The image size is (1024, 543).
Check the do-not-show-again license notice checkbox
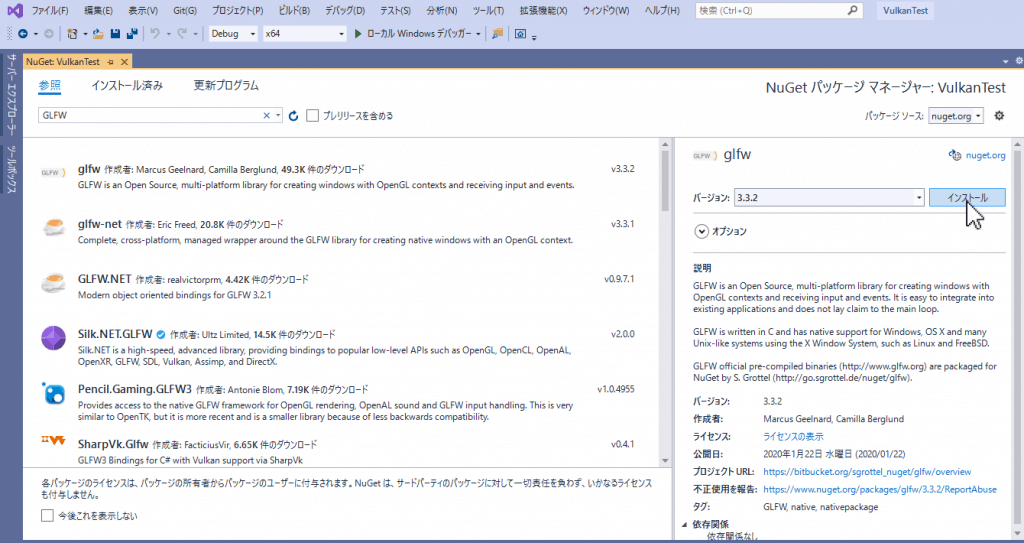pos(47,516)
